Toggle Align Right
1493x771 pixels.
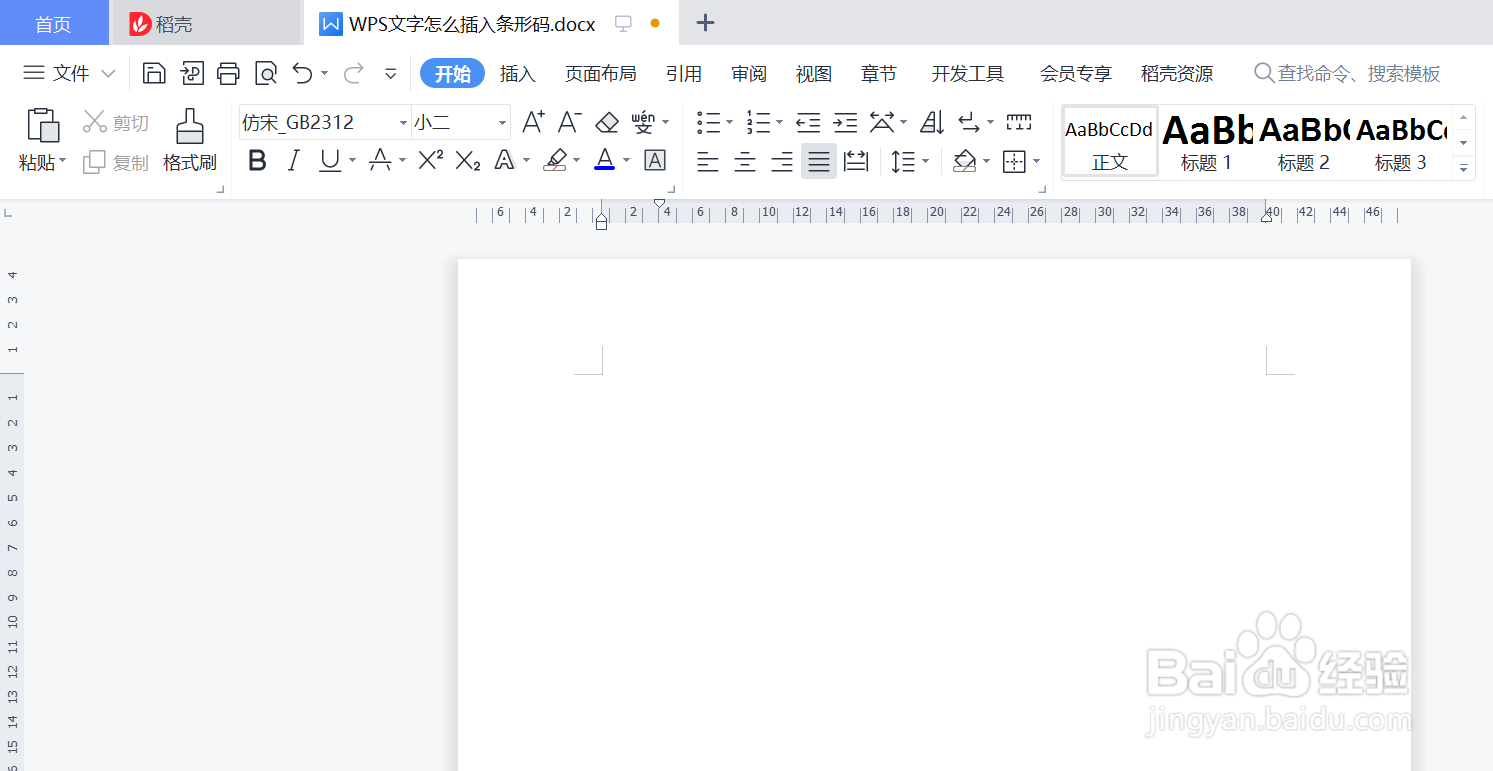tap(782, 161)
